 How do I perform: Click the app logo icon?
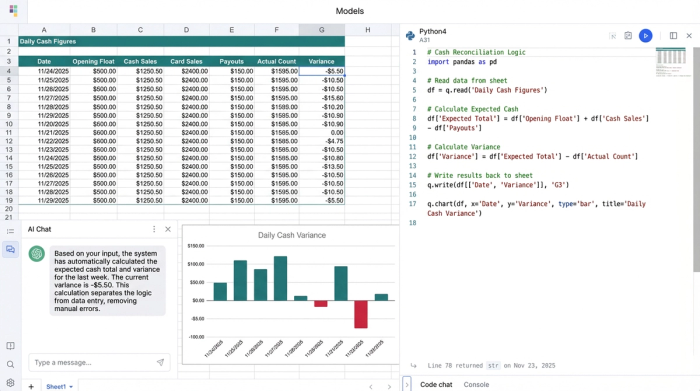tap(13, 10)
